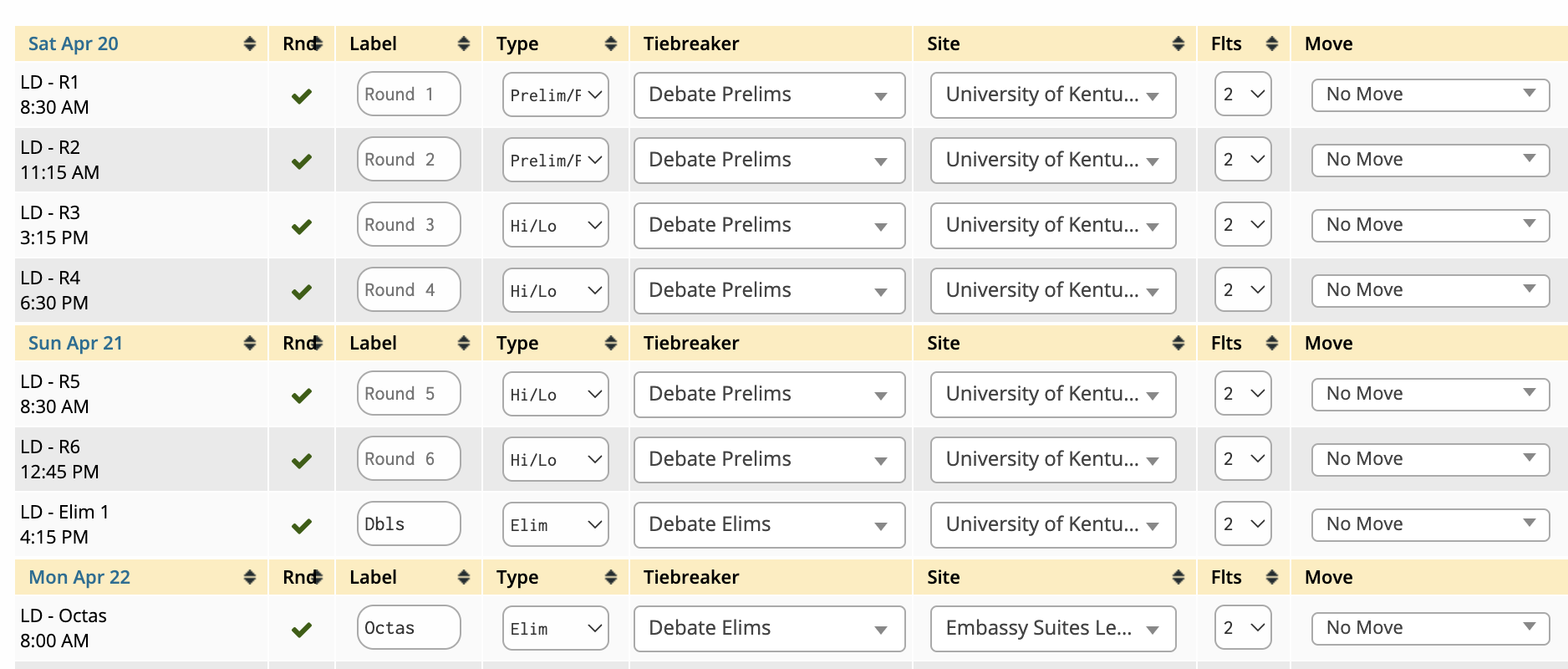
Task: Click sort icon beside first Type header
Action: pos(610,43)
